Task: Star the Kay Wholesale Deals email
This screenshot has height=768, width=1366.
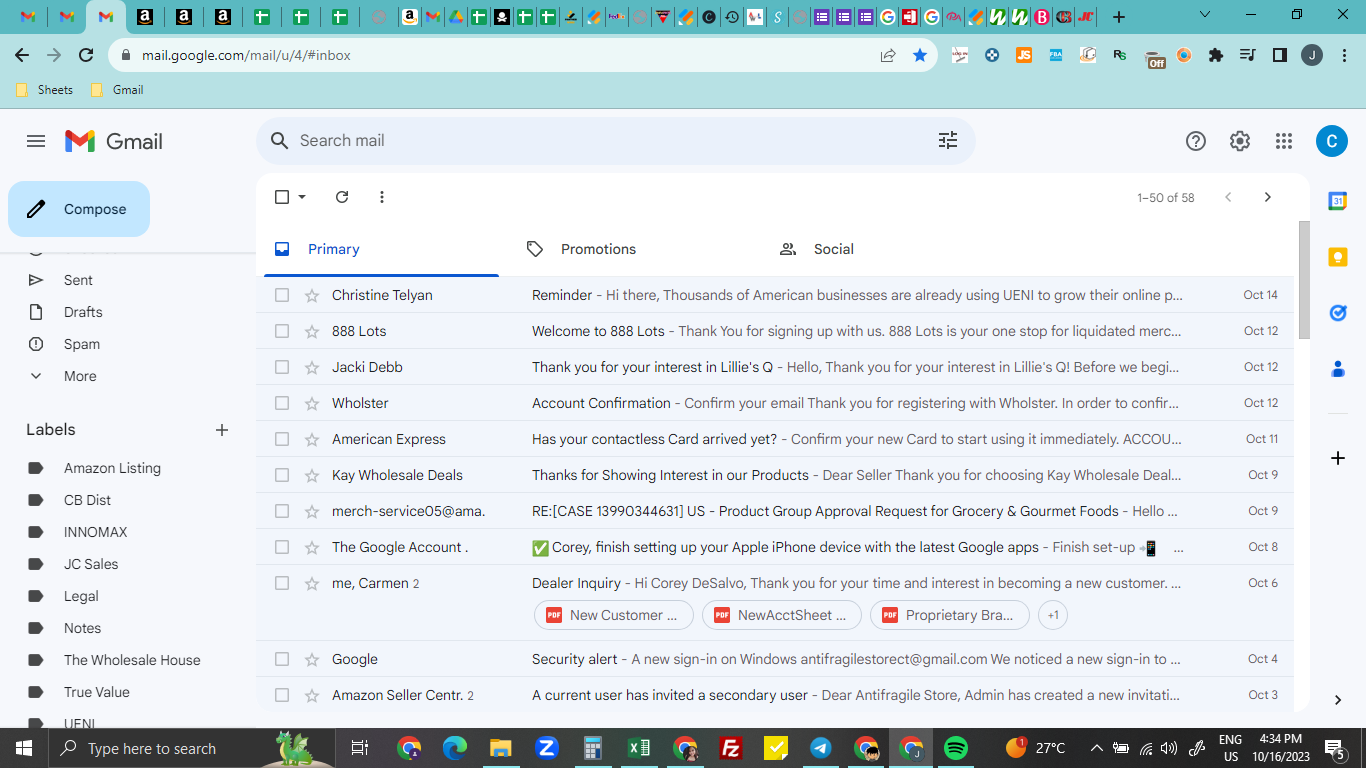Action: pyautogui.click(x=312, y=475)
